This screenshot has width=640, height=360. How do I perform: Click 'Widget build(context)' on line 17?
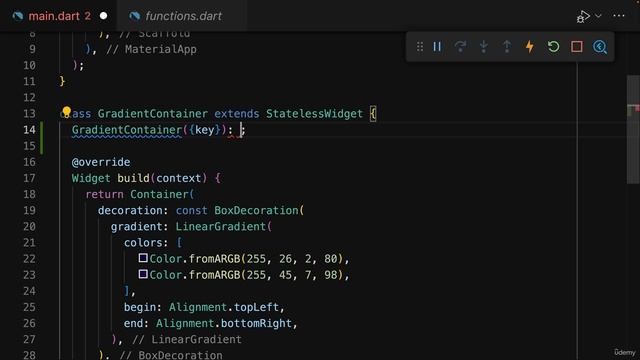click(140, 178)
